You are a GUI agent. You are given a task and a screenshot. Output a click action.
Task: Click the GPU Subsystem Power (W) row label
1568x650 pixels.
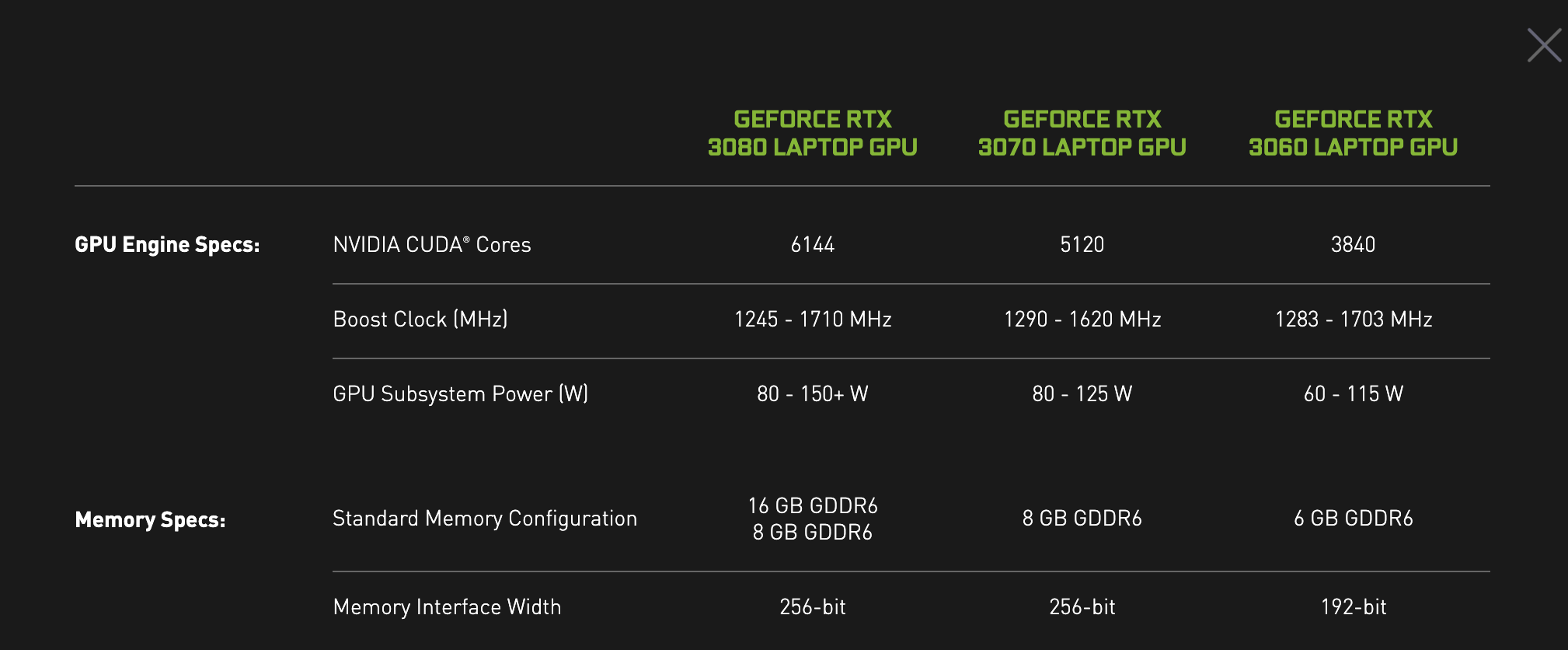460,394
